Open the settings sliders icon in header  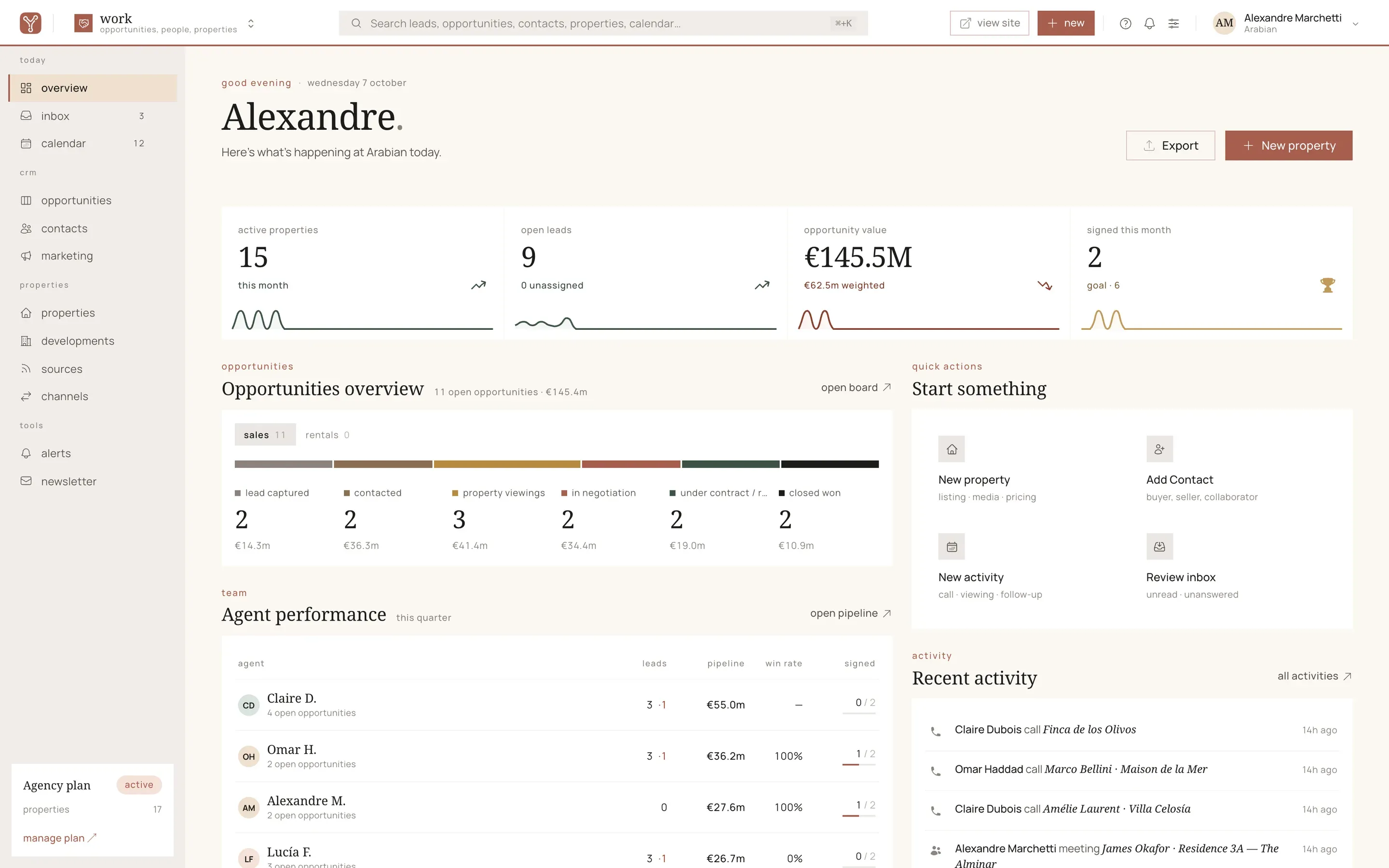[x=1173, y=24]
